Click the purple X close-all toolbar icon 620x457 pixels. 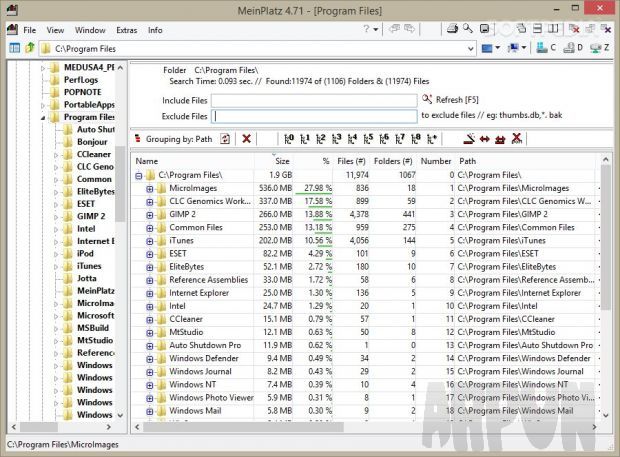pos(605,28)
